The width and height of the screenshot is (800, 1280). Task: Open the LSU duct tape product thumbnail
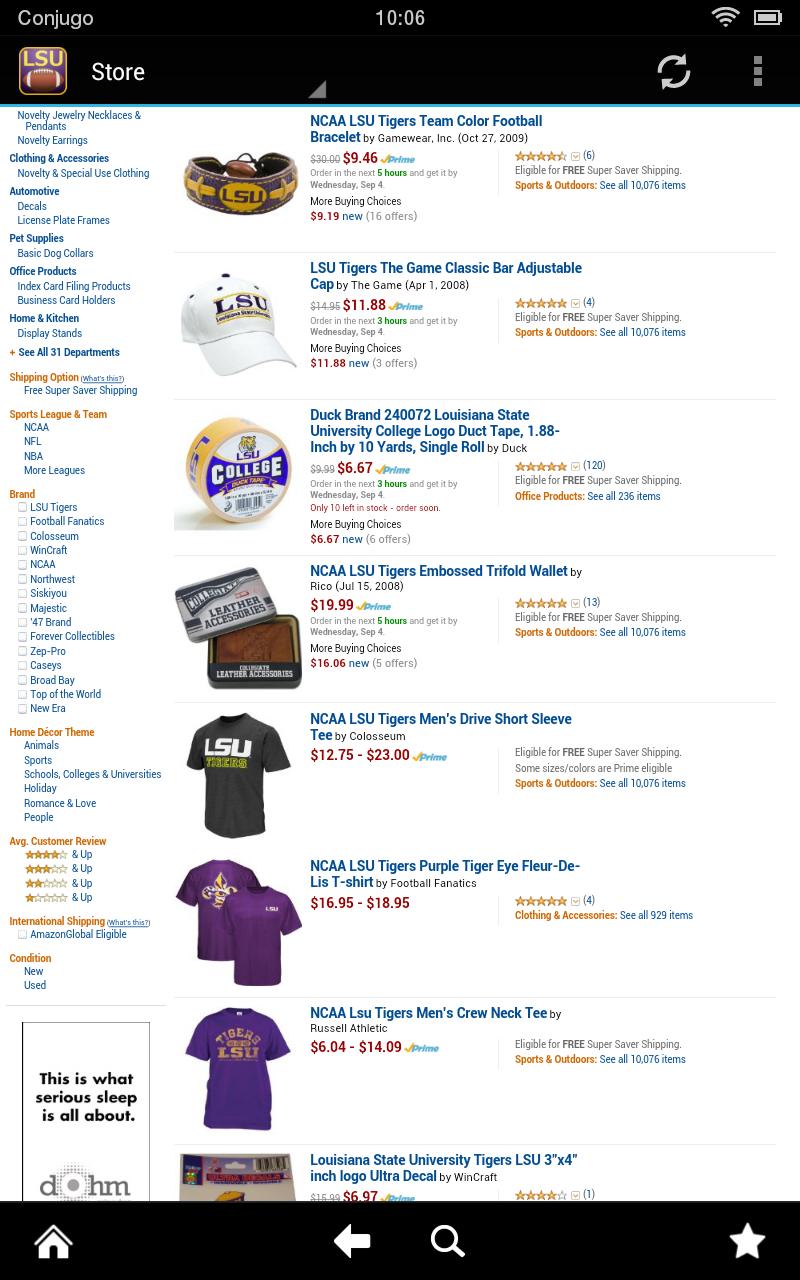[x=238, y=473]
